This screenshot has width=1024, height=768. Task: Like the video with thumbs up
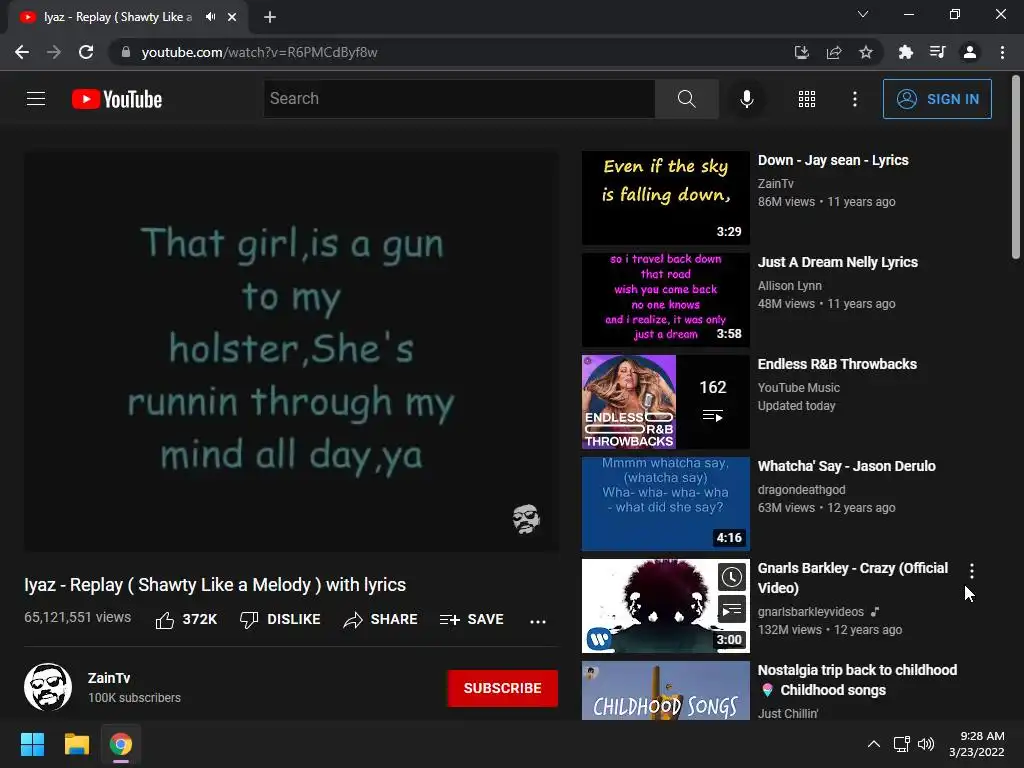pyautogui.click(x=186, y=619)
